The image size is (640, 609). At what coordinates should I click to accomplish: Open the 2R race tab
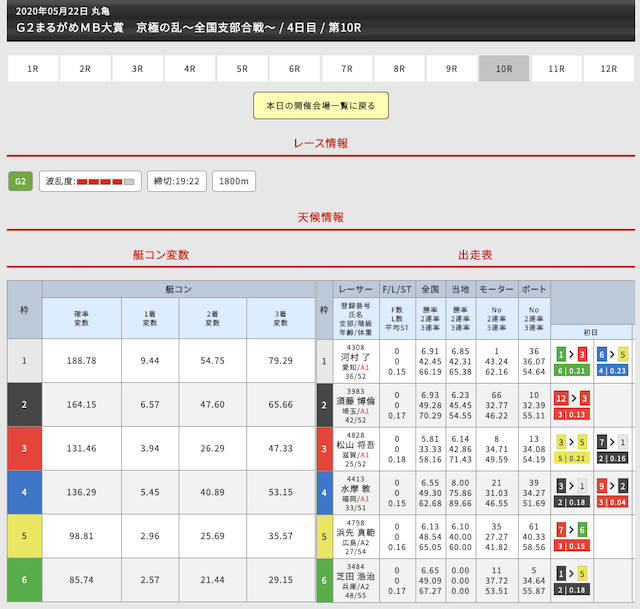pyautogui.click(x=85, y=69)
